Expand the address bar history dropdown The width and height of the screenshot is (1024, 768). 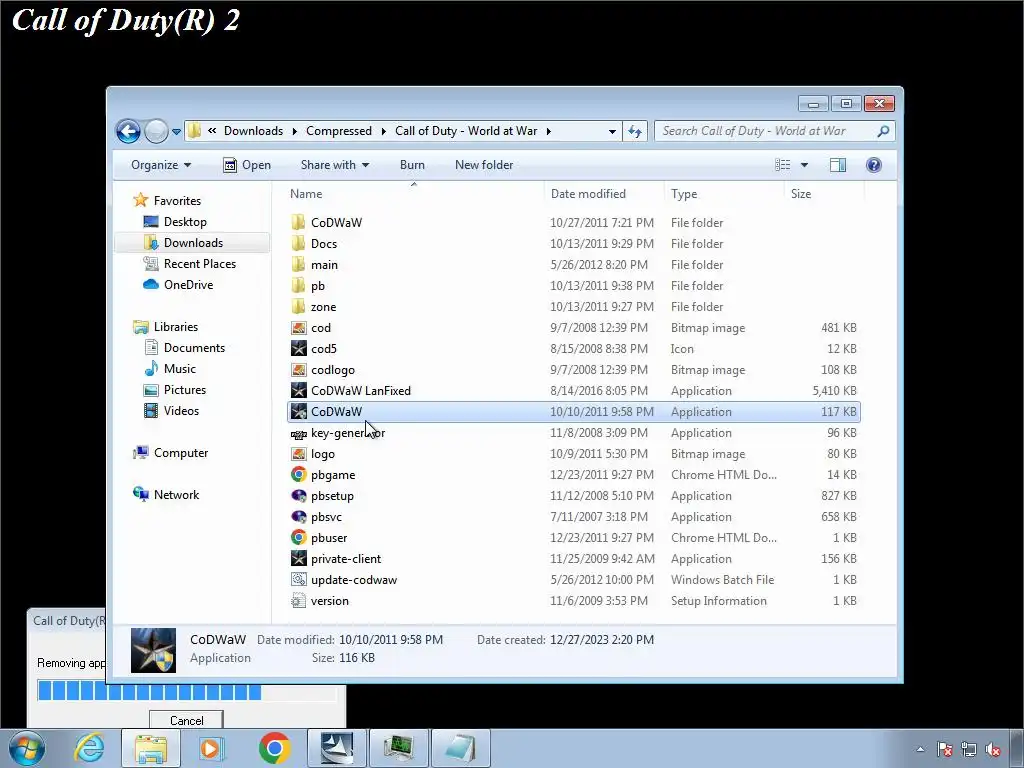click(x=612, y=131)
